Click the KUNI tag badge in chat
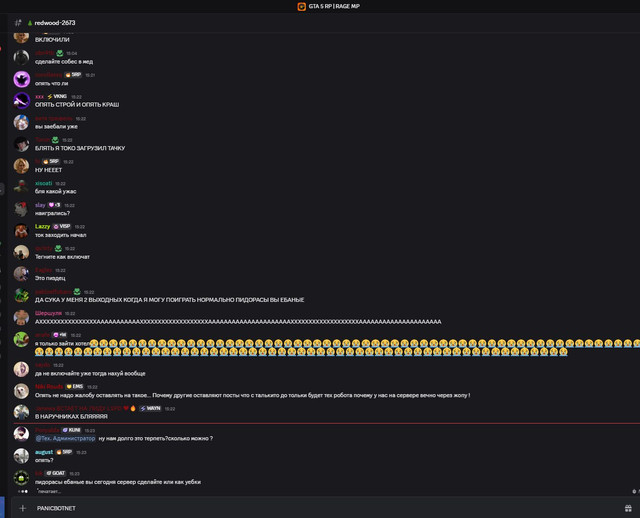 (72, 430)
